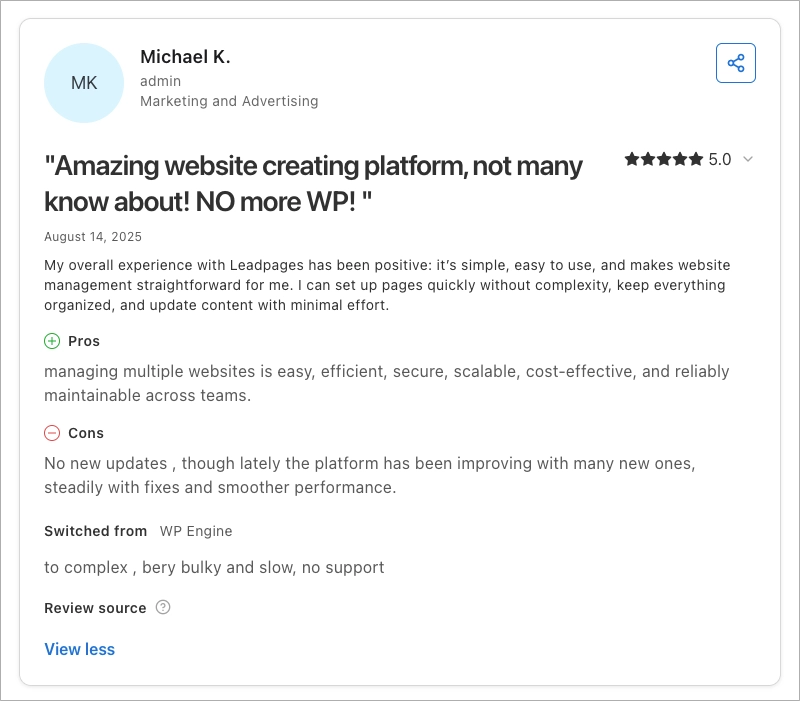This screenshot has height=701, width=800.
Task: Click the Switched from label
Action: click(x=95, y=531)
